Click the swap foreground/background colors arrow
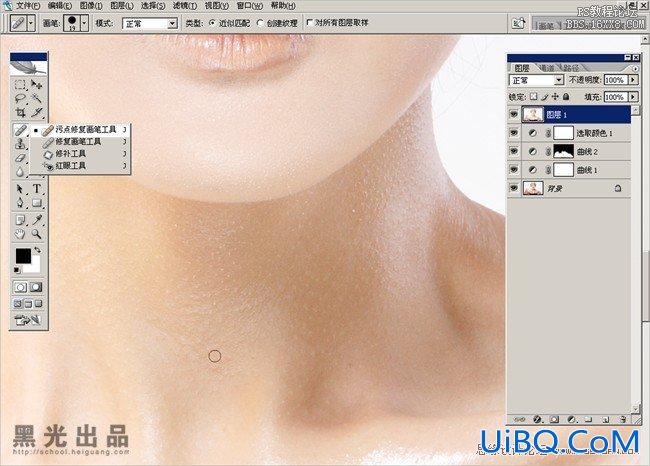650x466 pixels. [x=38, y=250]
